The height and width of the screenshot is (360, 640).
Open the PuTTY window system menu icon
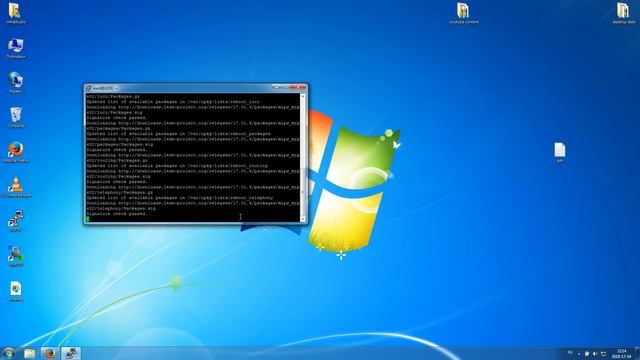88,88
